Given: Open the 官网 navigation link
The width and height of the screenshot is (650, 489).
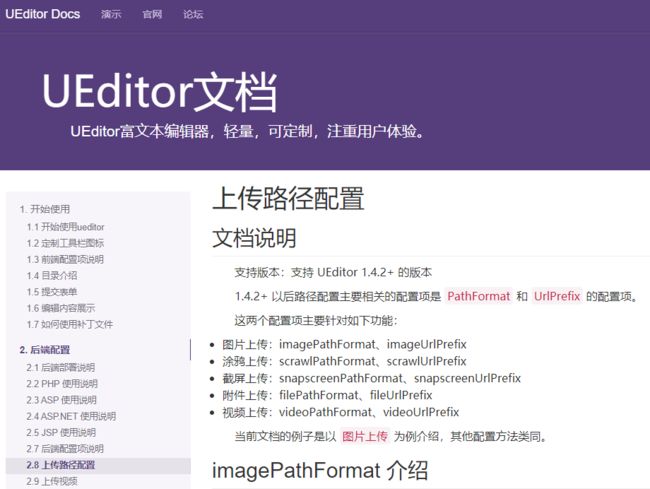Looking at the screenshot, I should pyautogui.click(x=152, y=15).
